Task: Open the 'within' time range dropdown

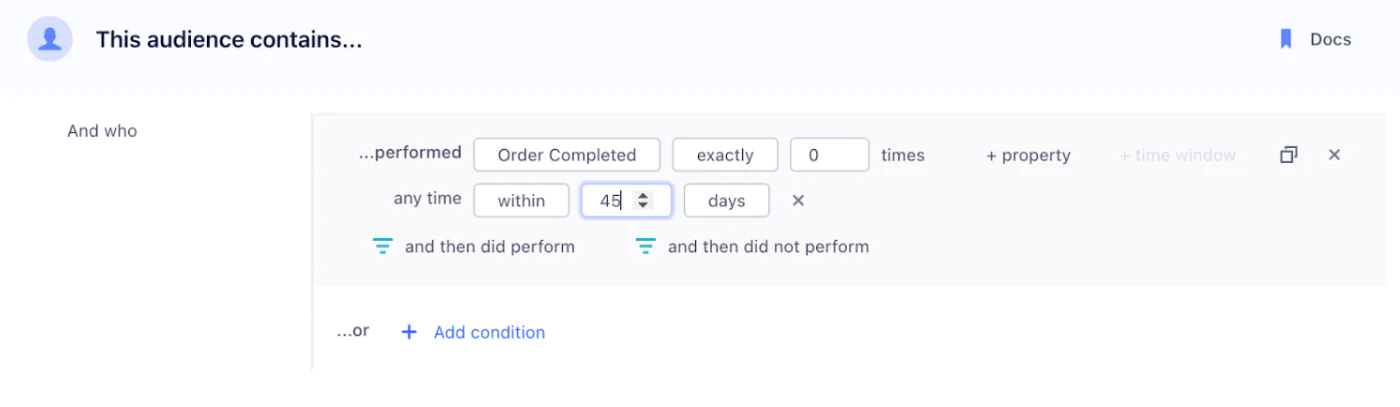Action: pyautogui.click(x=521, y=201)
